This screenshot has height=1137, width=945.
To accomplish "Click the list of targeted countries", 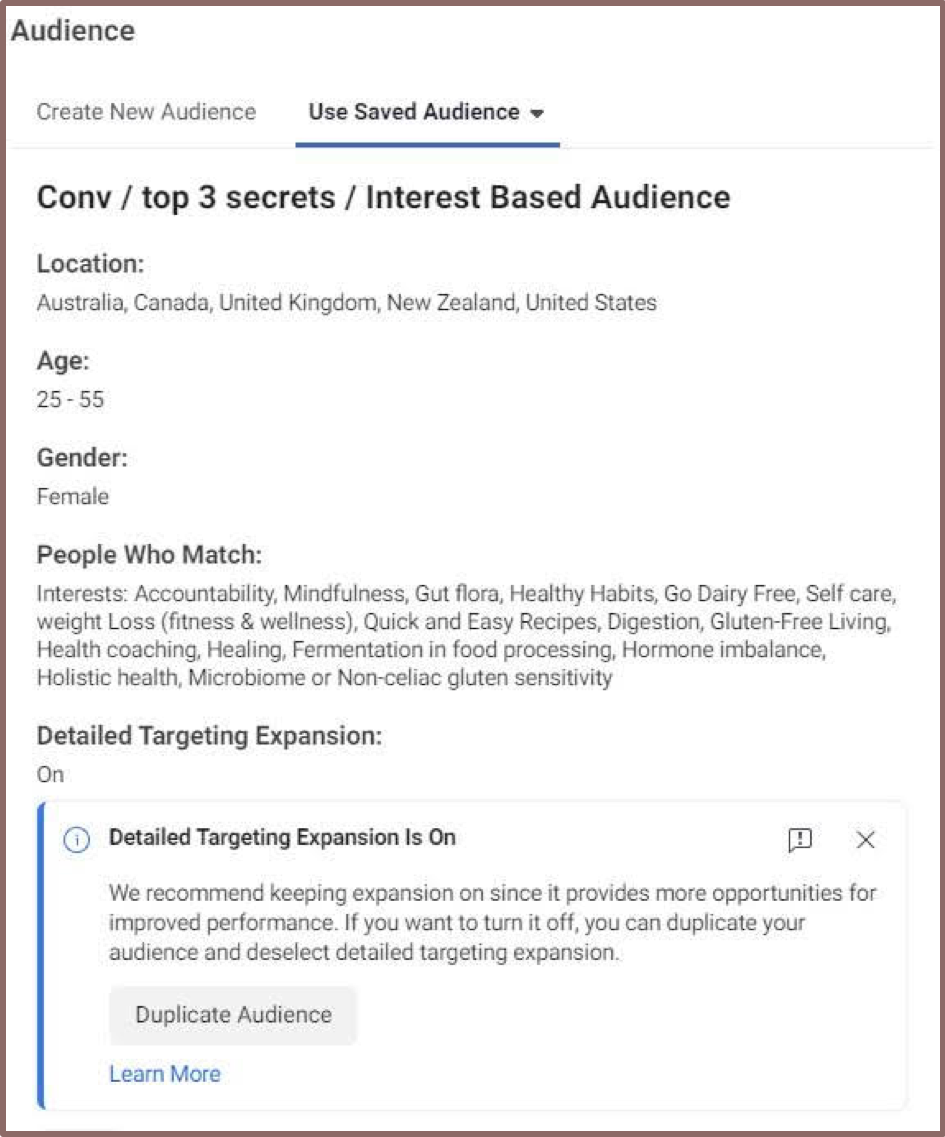I will (347, 302).
